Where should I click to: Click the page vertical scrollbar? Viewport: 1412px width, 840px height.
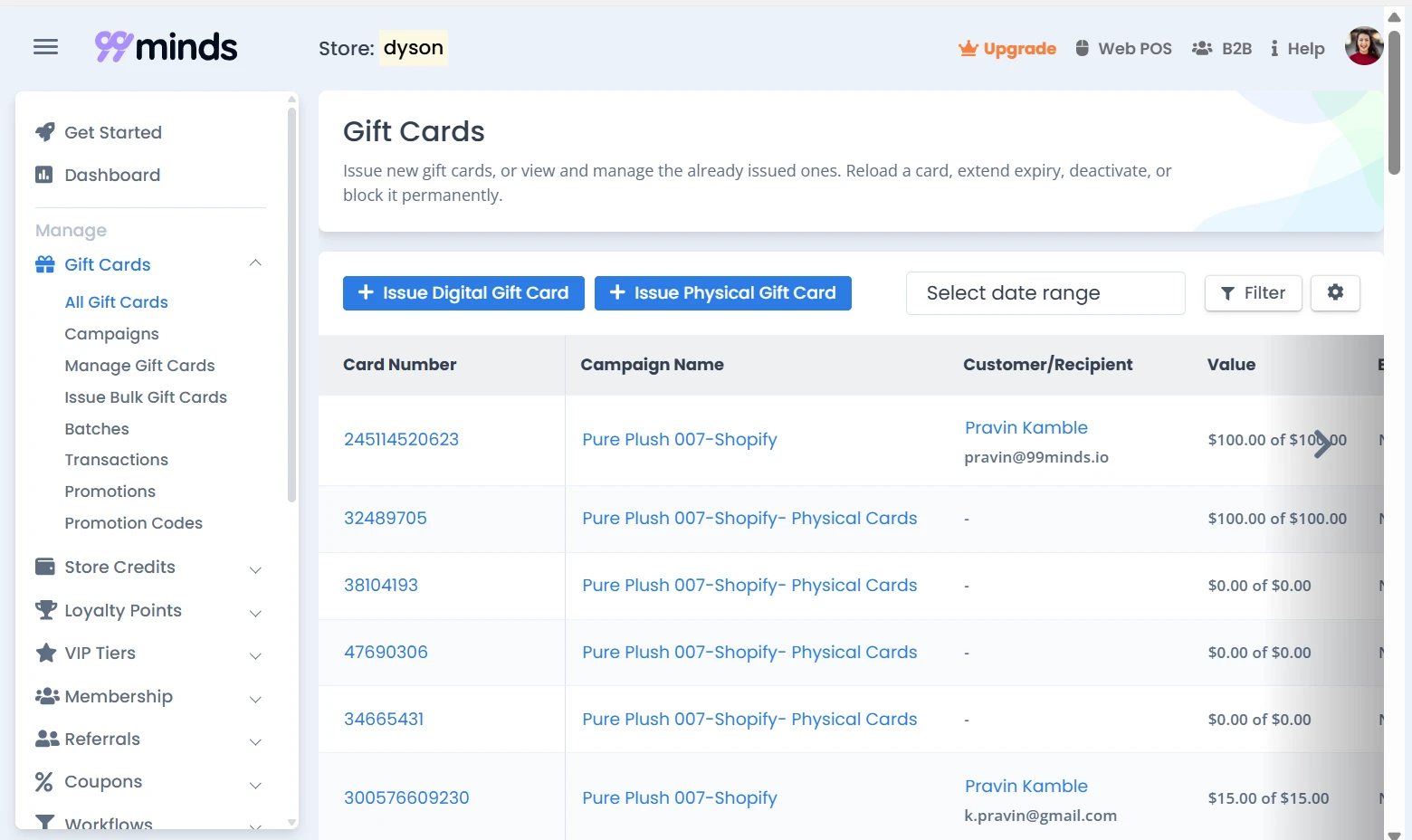[1394, 101]
